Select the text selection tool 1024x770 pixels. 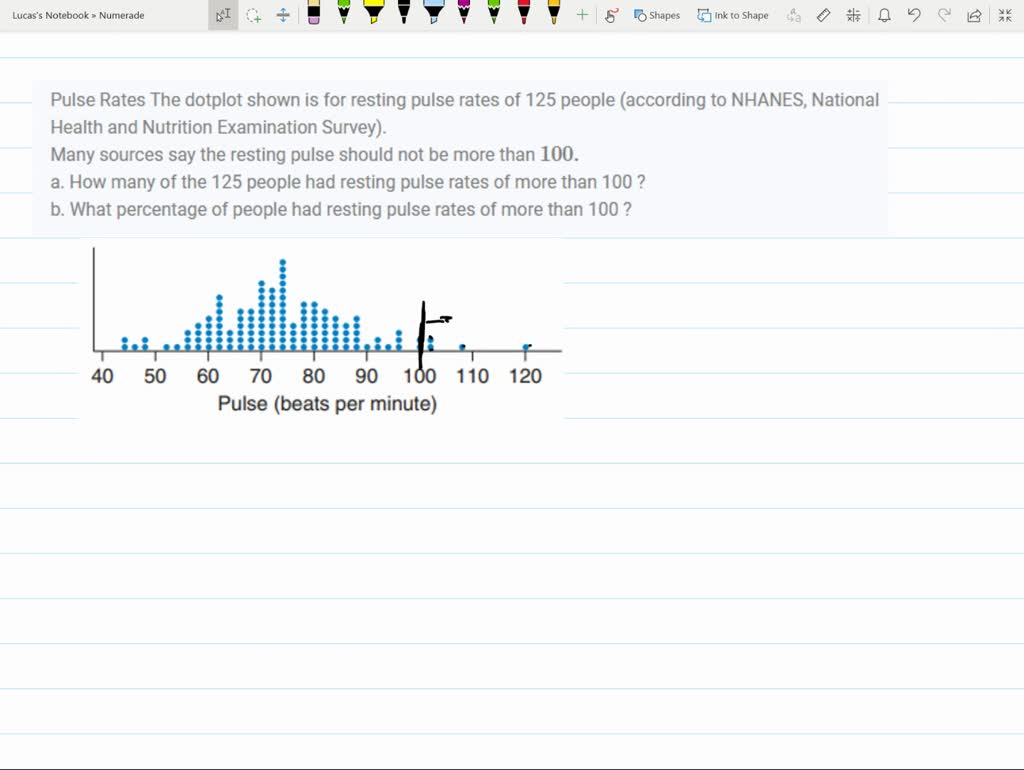[x=222, y=14]
